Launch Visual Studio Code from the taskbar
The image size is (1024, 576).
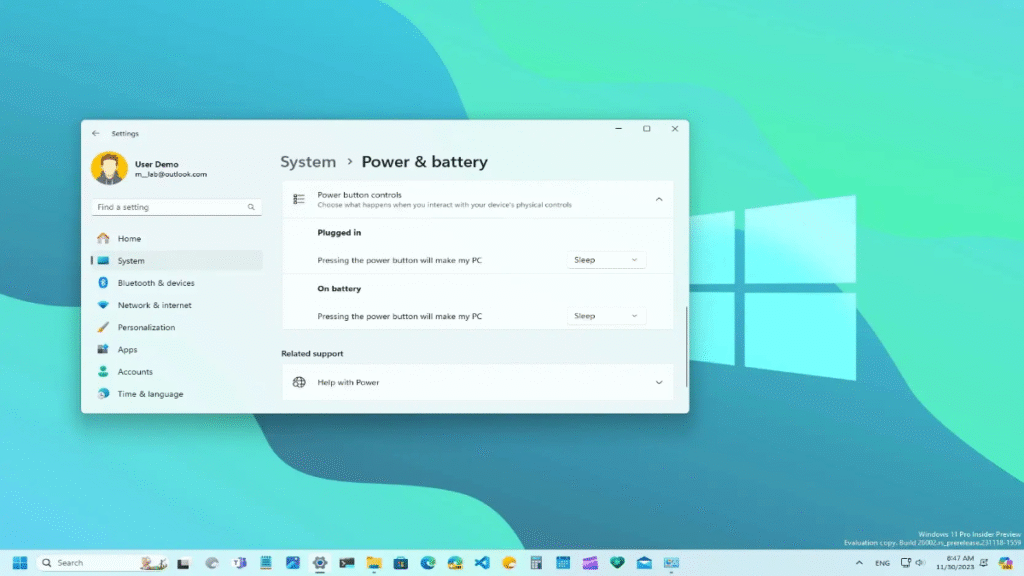click(x=481, y=562)
